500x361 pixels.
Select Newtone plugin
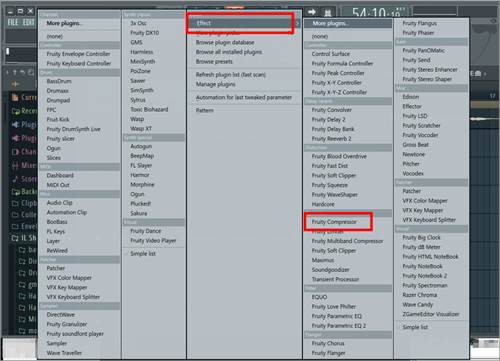click(x=413, y=155)
